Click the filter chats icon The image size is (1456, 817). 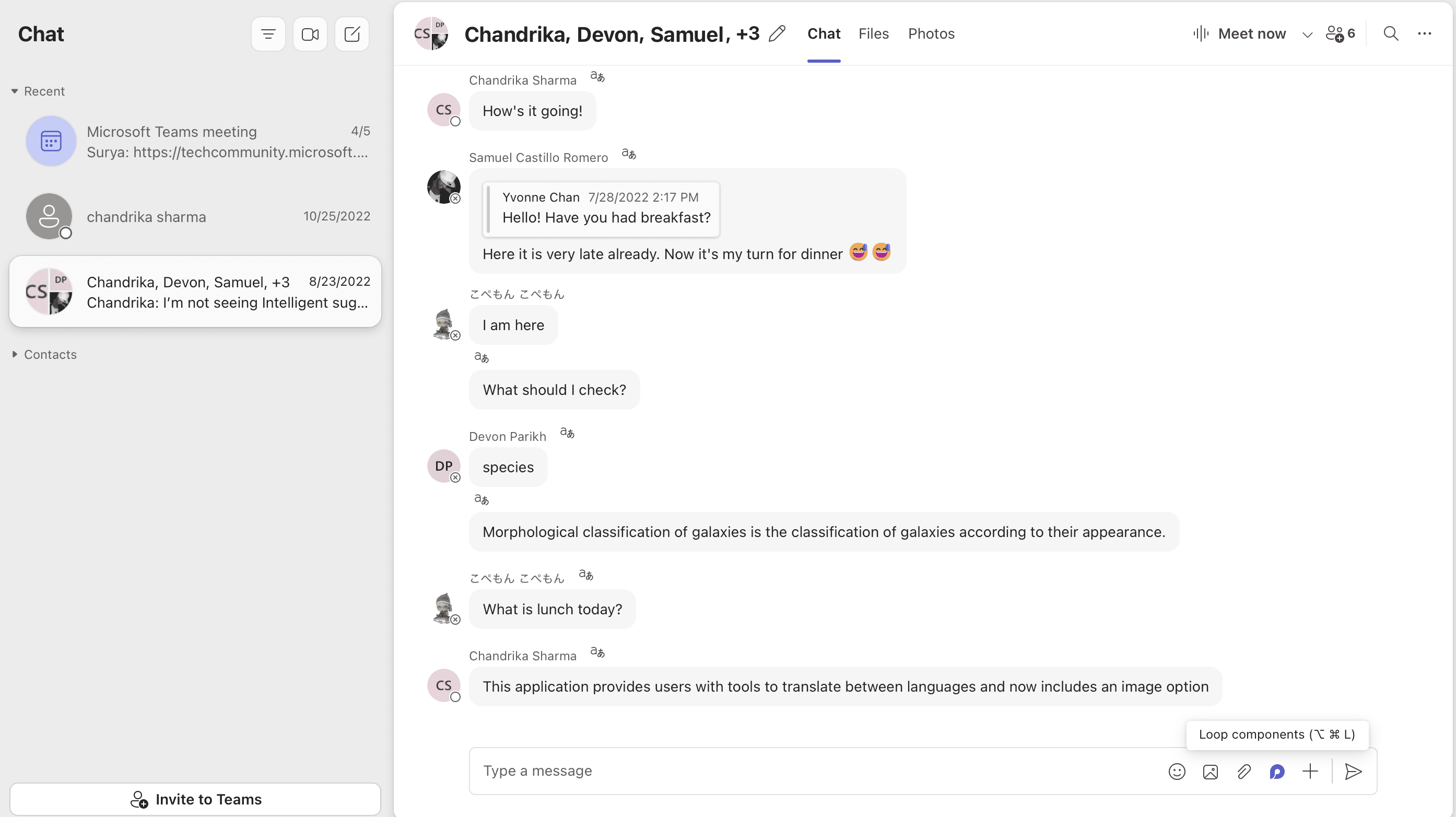click(268, 34)
